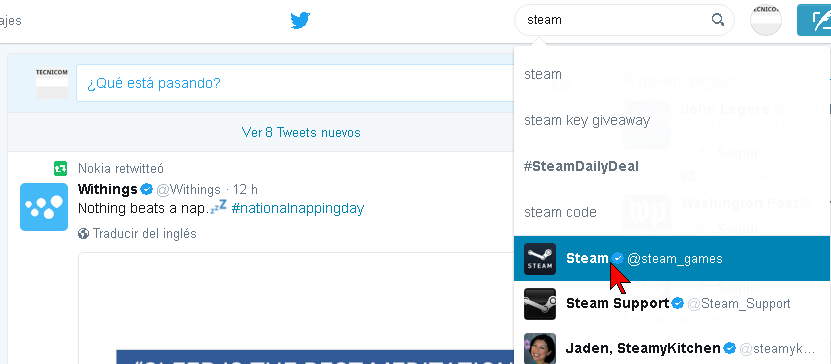Viewport: 831px width, 364px height.
Task: Click the @Withings handle
Action: [188, 189]
